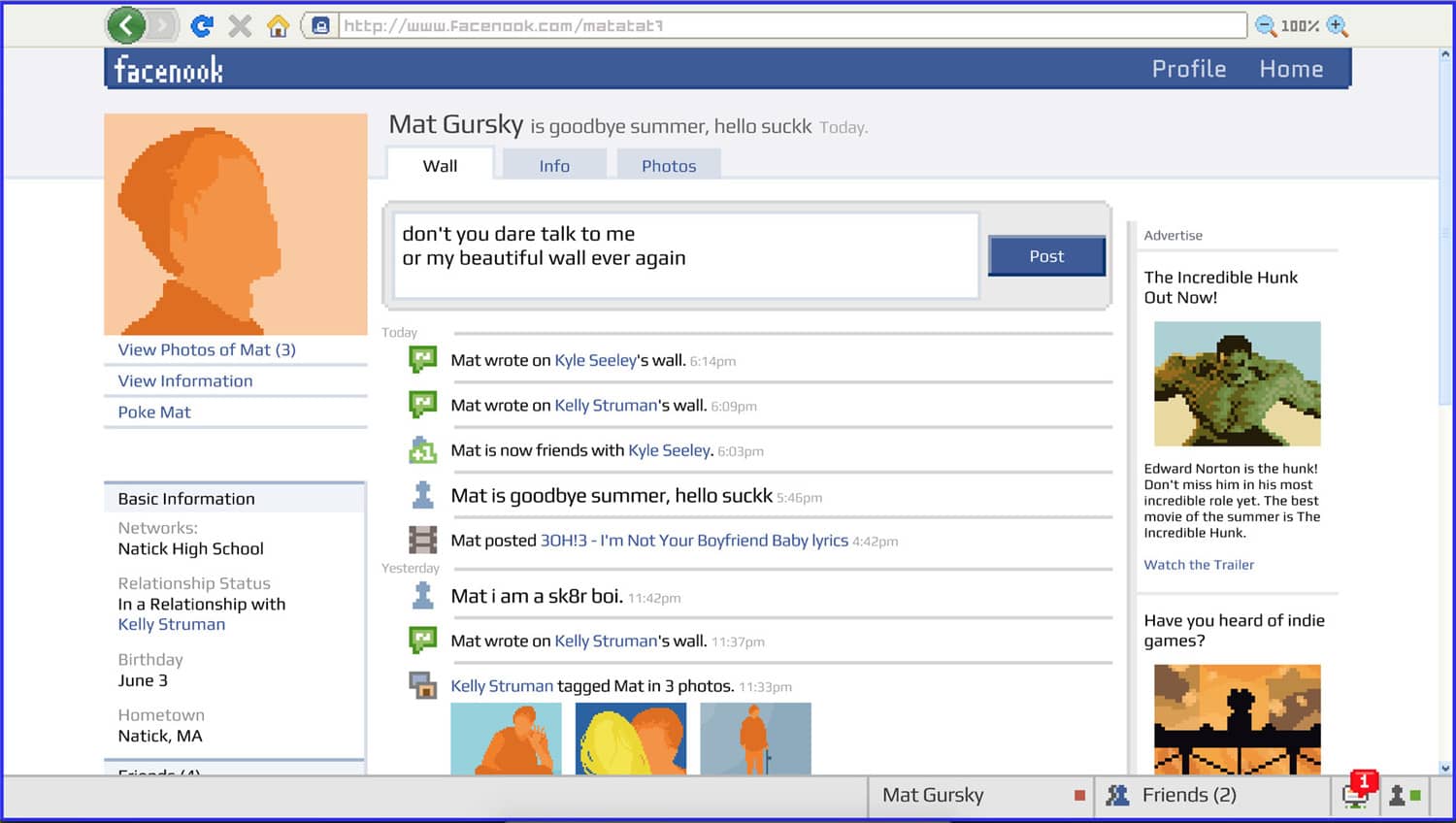Zoom out with the minus magnifier
The width and height of the screenshot is (1456, 823).
pyautogui.click(x=1266, y=26)
